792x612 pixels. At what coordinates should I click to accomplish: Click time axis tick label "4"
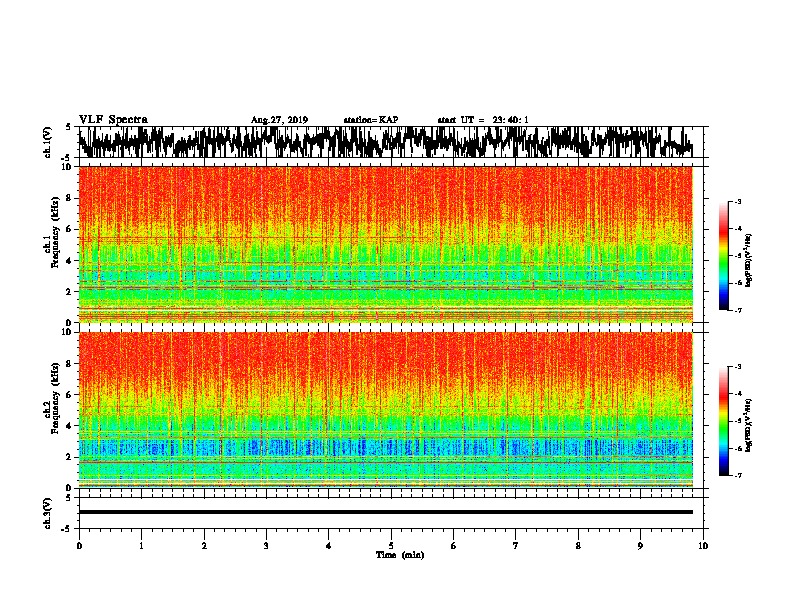(x=329, y=546)
